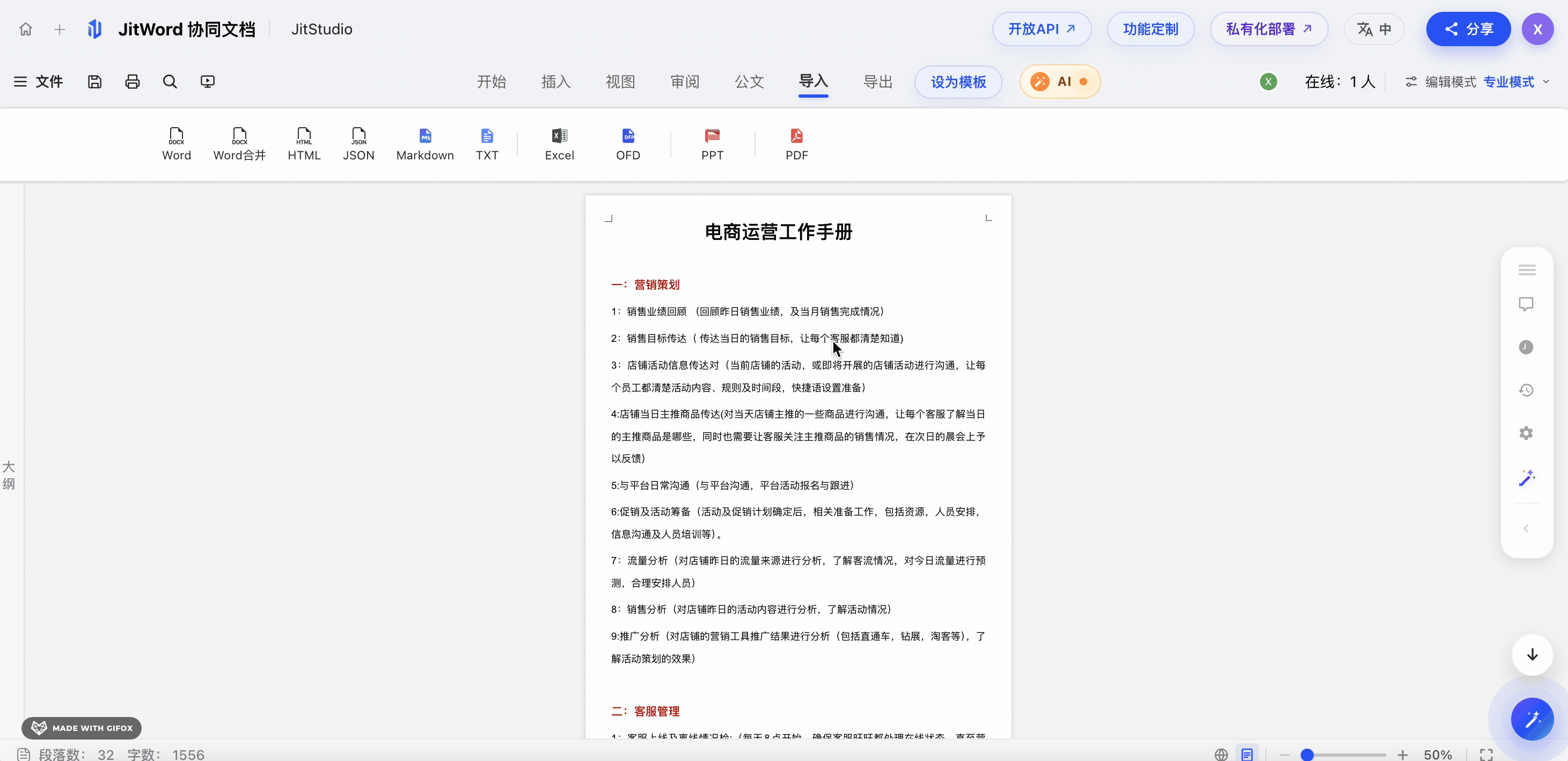This screenshot has height=761, width=1568.
Task: Import an OFD file
Action: click(x=628, y=144)
